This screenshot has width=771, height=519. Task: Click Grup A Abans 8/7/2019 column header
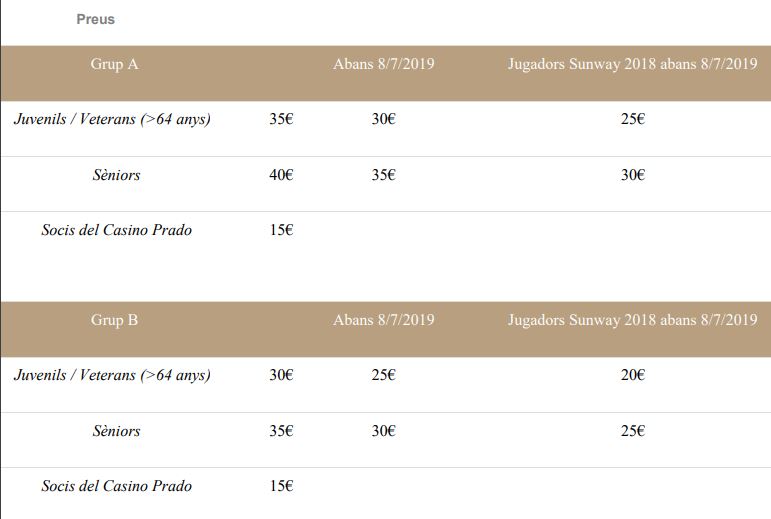coord(384,64)
